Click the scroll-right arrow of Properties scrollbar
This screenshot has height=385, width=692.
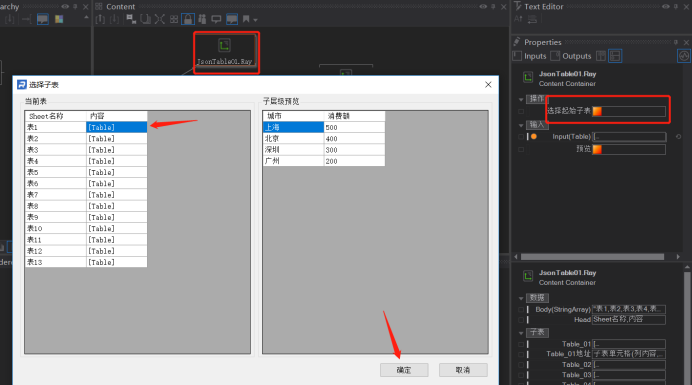click(x=678, y=257)
